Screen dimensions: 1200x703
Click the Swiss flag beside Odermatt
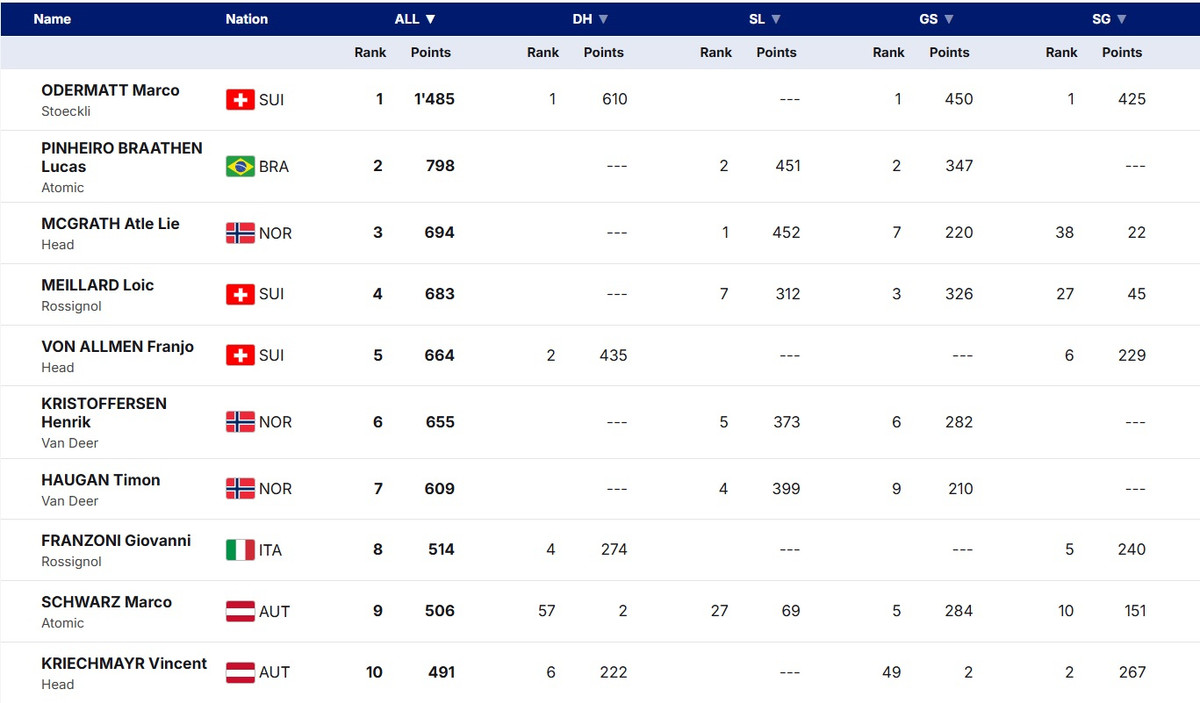240,99
